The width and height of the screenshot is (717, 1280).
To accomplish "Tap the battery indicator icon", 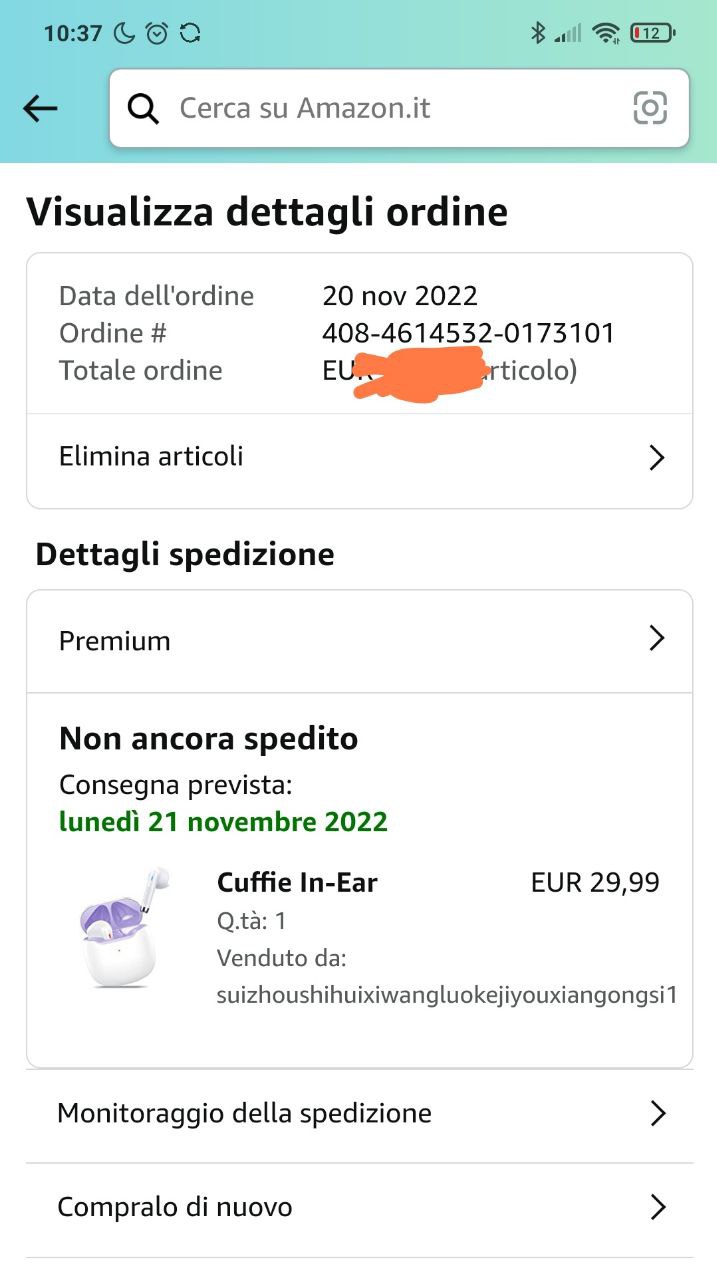I will coord(652,33).
